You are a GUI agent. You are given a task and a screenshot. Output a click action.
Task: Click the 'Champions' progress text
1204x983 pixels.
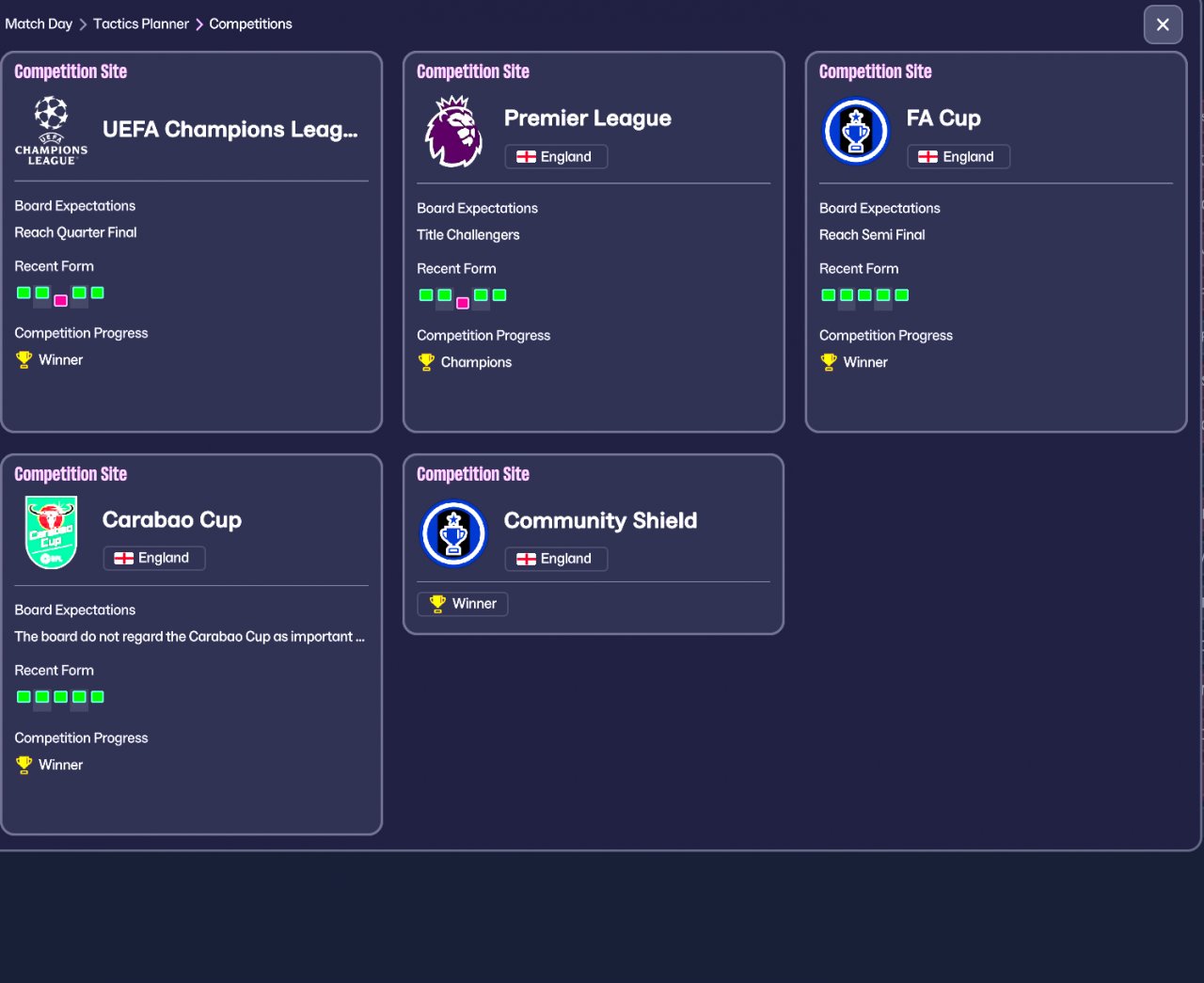click(476, 362)
